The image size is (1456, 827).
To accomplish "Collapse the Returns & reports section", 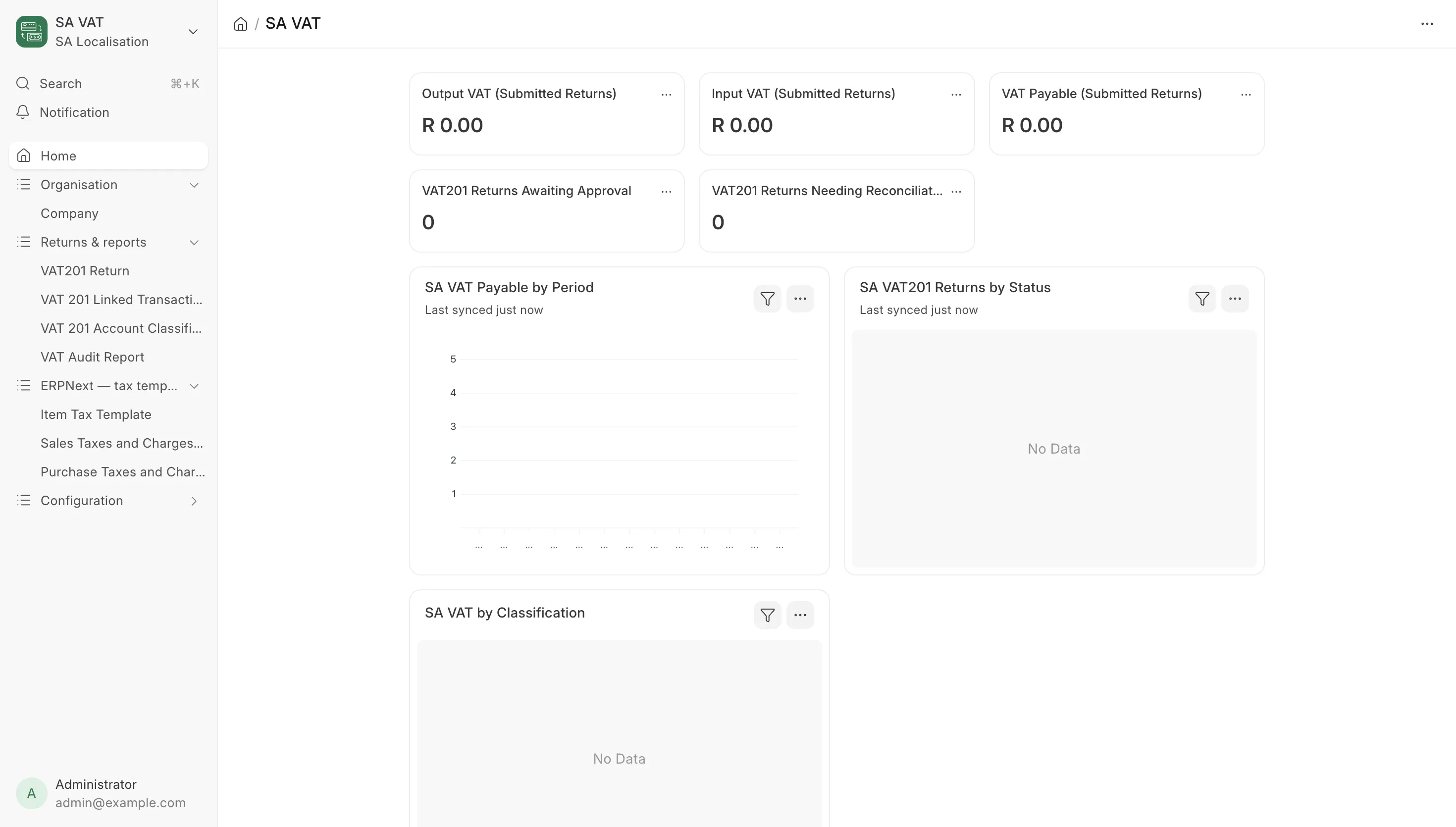I will point(194,243).
